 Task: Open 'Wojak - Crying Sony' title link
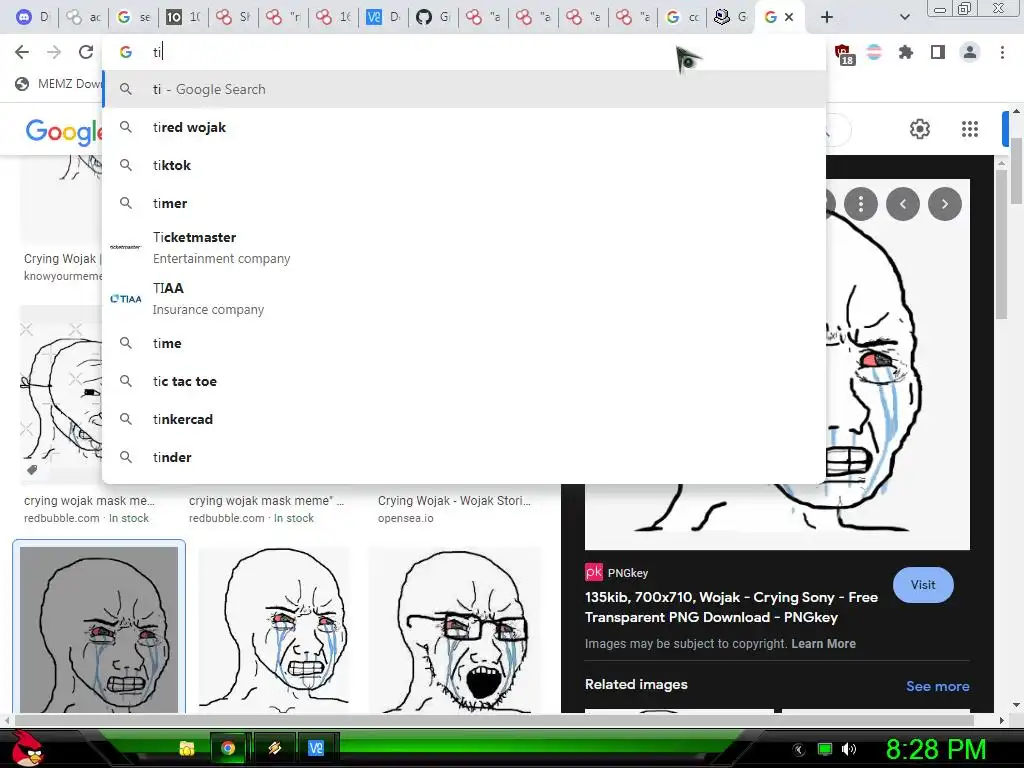[731, 607]
